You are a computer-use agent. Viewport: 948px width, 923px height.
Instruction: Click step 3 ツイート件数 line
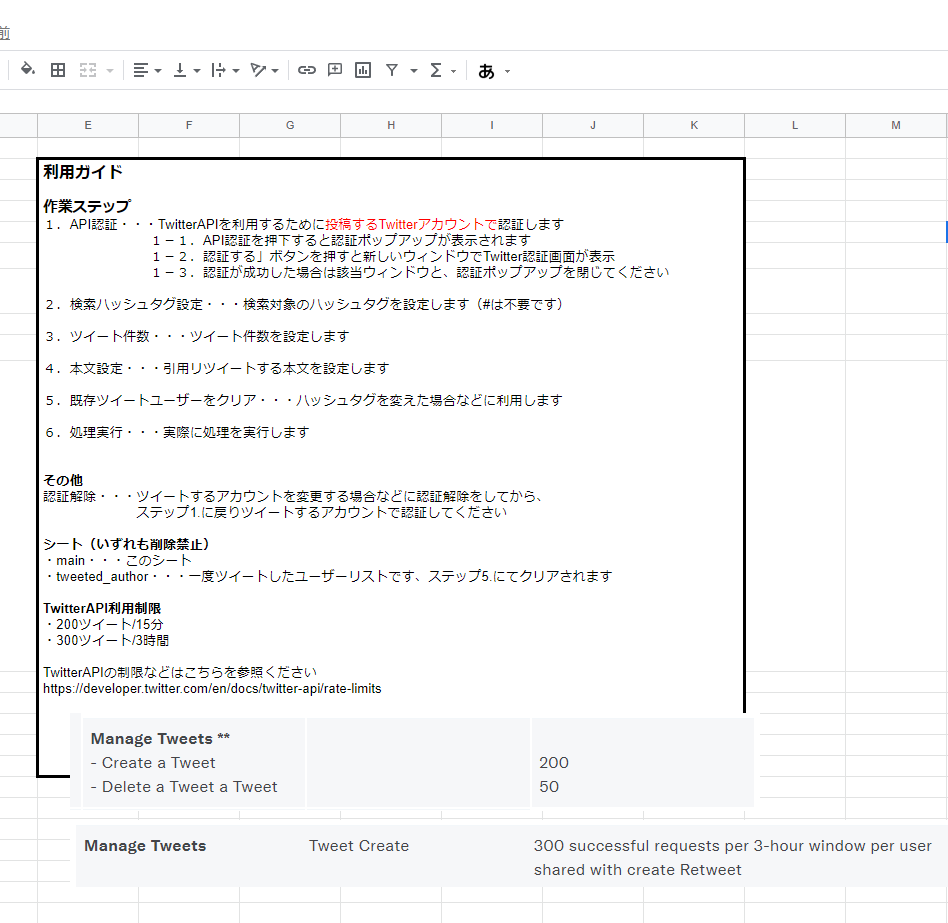(198, 336)
